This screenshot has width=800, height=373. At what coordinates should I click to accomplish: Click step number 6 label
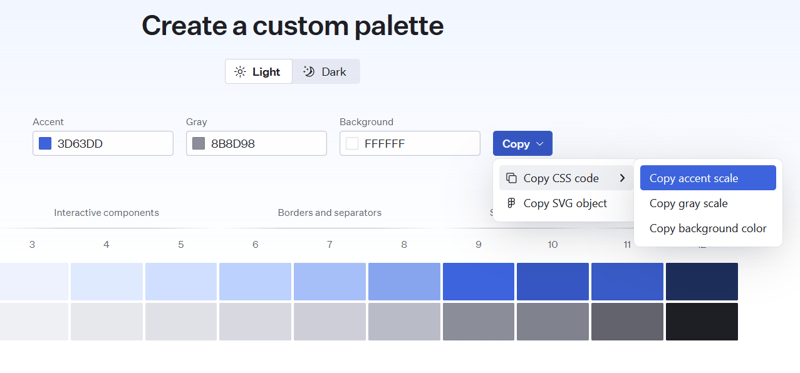click(x=255, y=245)
